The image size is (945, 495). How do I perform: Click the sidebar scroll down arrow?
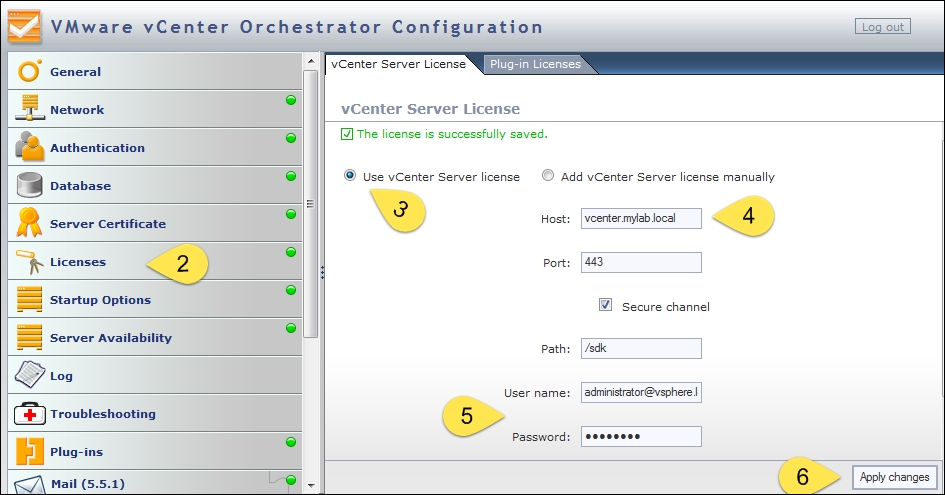[311, 485]
